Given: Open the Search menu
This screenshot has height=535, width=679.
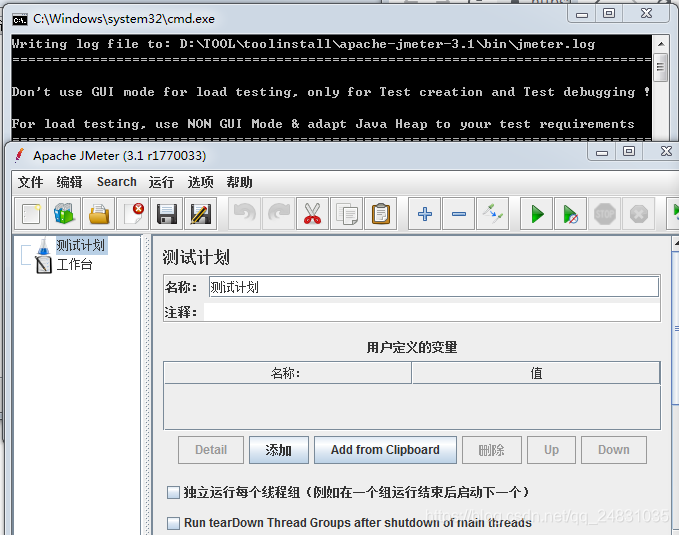Looking at the screenshot, I should click(x=116, y=182).
